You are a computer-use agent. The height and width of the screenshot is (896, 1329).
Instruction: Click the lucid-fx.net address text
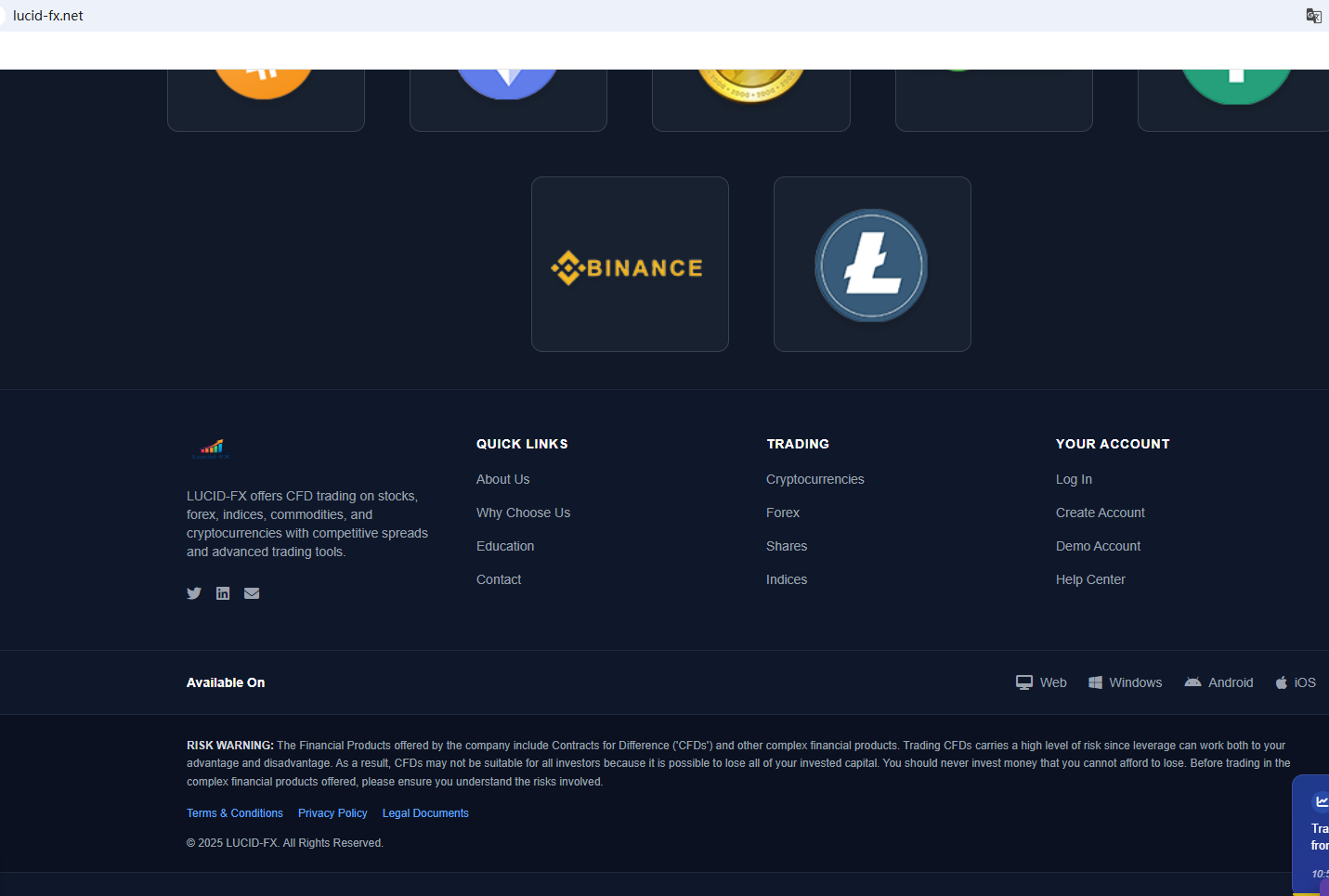pos(48,16)
